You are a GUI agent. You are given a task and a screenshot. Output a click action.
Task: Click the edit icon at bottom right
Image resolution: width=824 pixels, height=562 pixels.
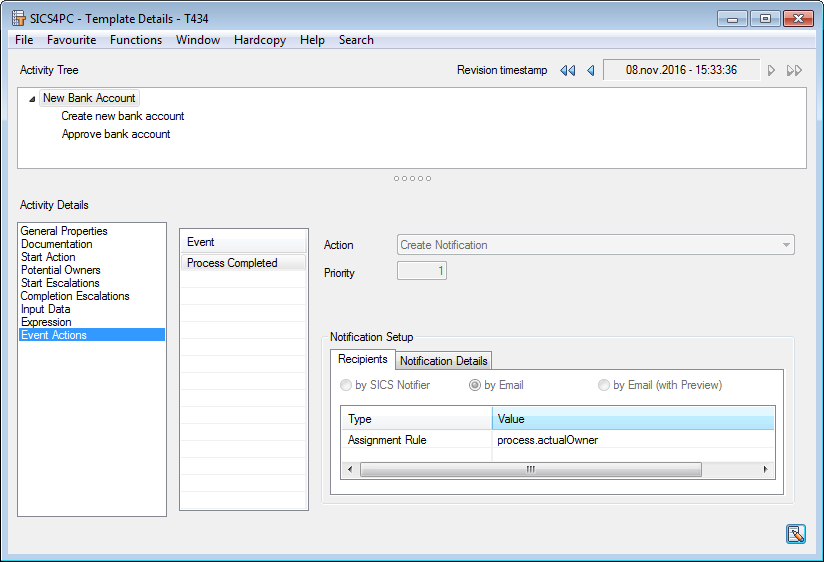click(795, 534)
